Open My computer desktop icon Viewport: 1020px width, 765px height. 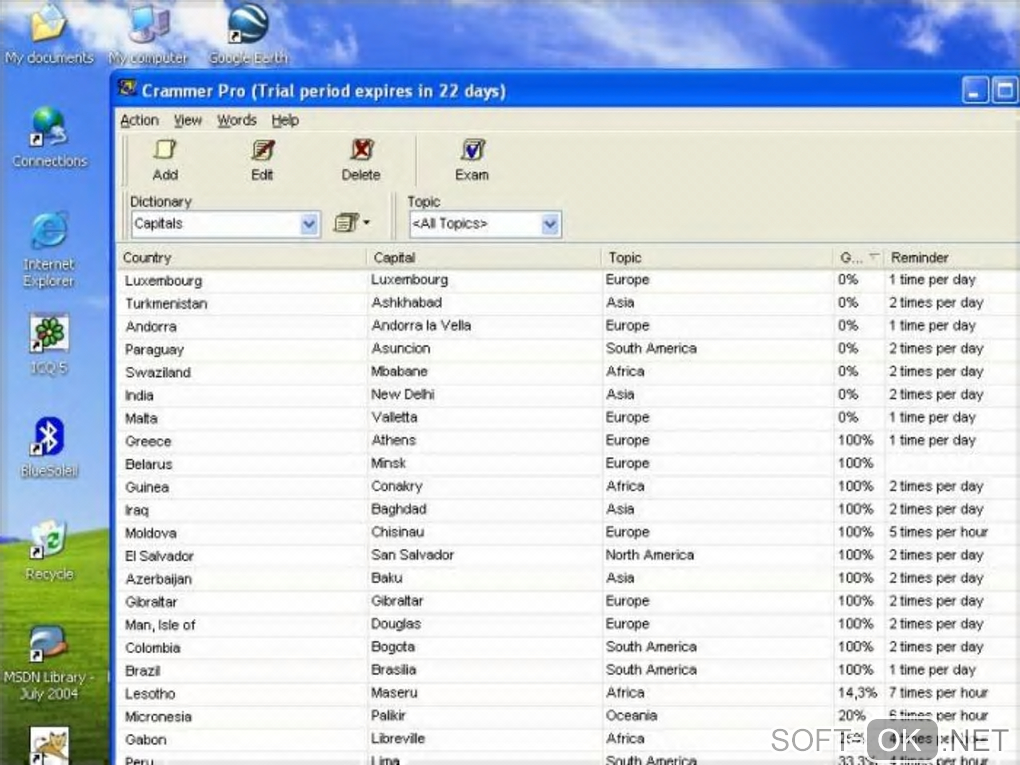148,33
